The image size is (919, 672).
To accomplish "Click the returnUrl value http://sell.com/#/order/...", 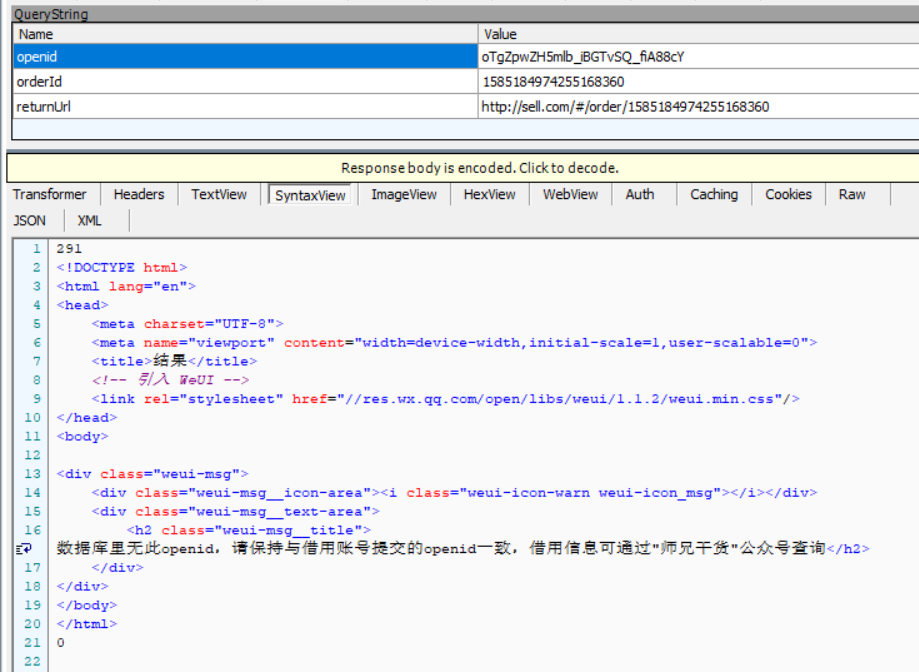I will [625, 107].
